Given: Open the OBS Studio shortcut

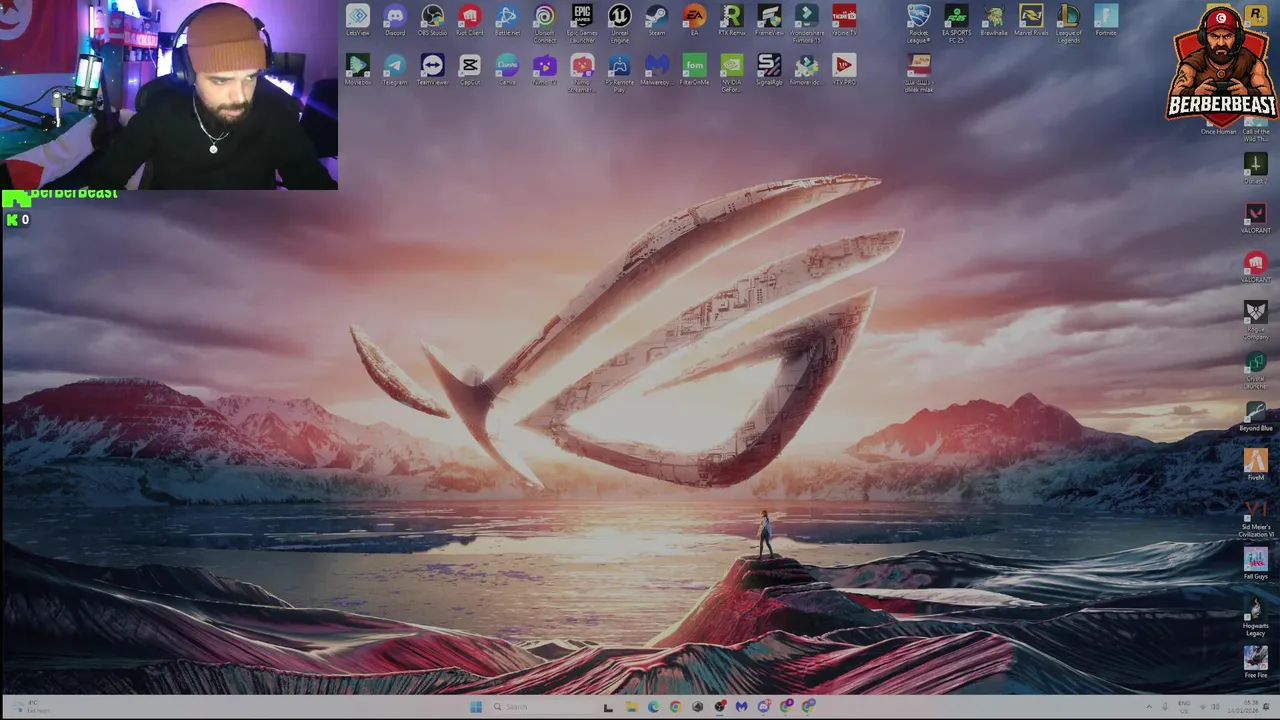Looking at the screenshot, I should coord(432,21).
